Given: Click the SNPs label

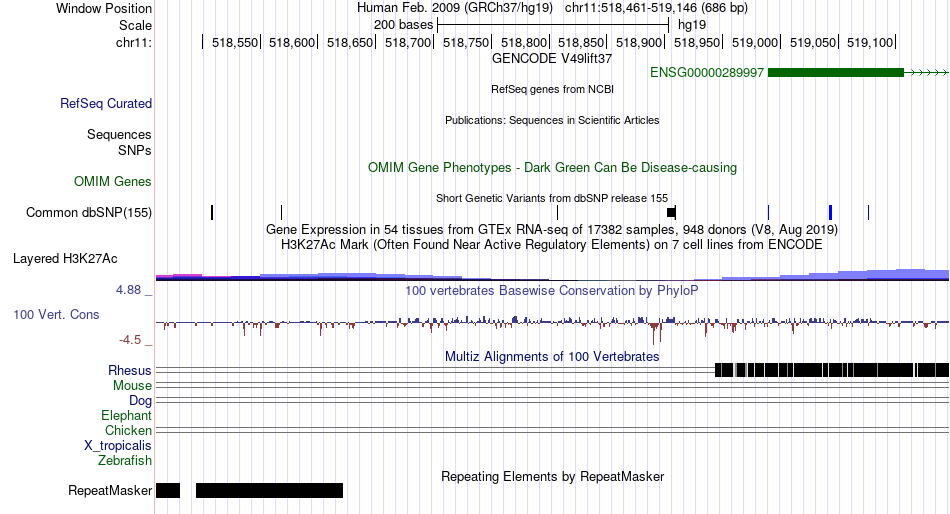Looking at the screenshot, I should [x=135, y=150].
